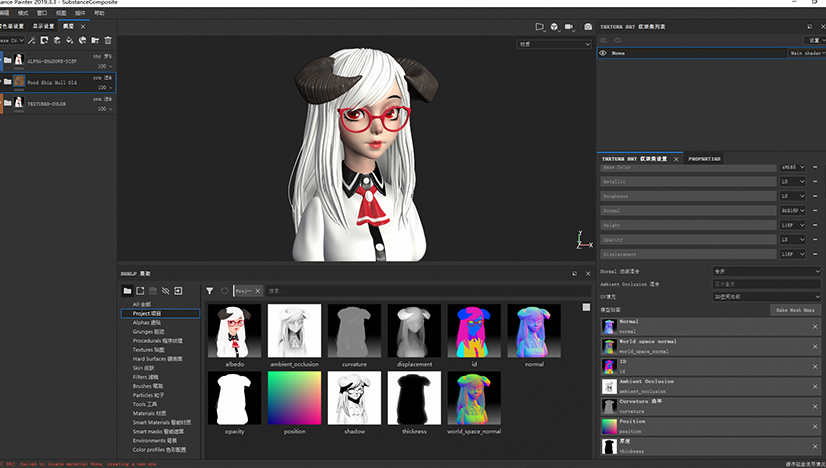826x468 pixels.
Task: Add a fill layer using the bucket icon
Action: click(70, 40)
